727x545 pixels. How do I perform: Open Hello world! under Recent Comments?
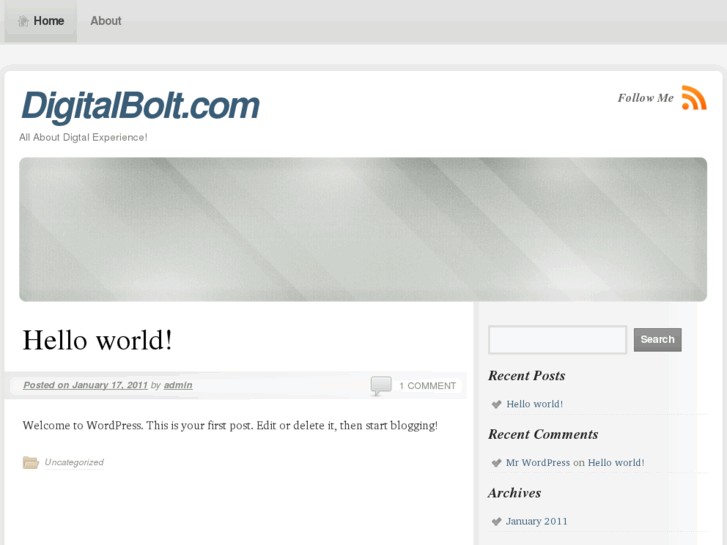coord(616,462)
